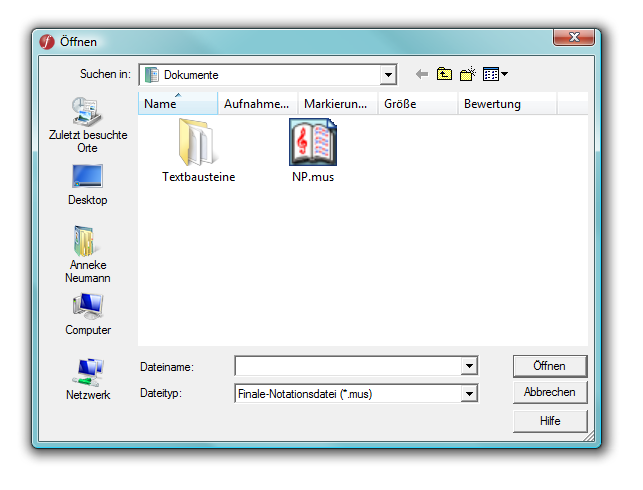Go up one folder level
The height and width of the screenshot is (490, 643).
(444, 74)
